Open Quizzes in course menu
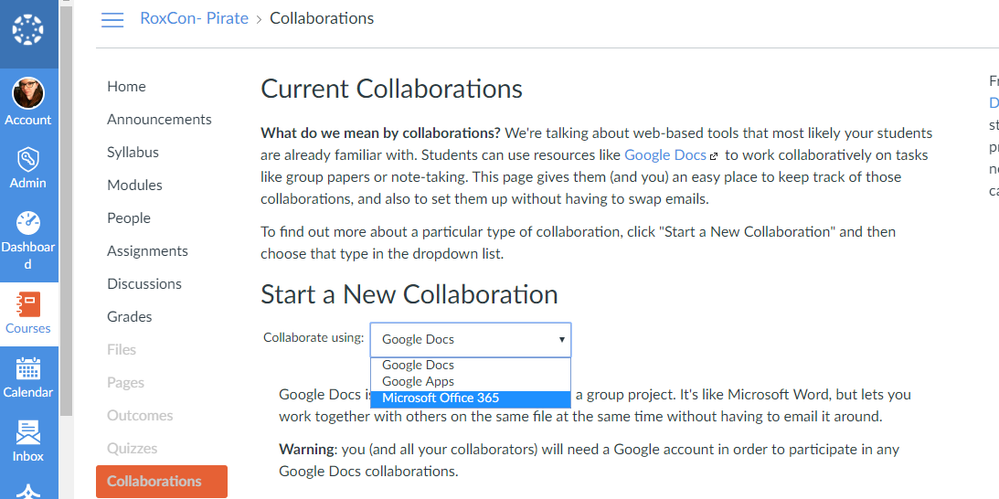The width and height of the screenshot is (999, 499). (132, 449)
